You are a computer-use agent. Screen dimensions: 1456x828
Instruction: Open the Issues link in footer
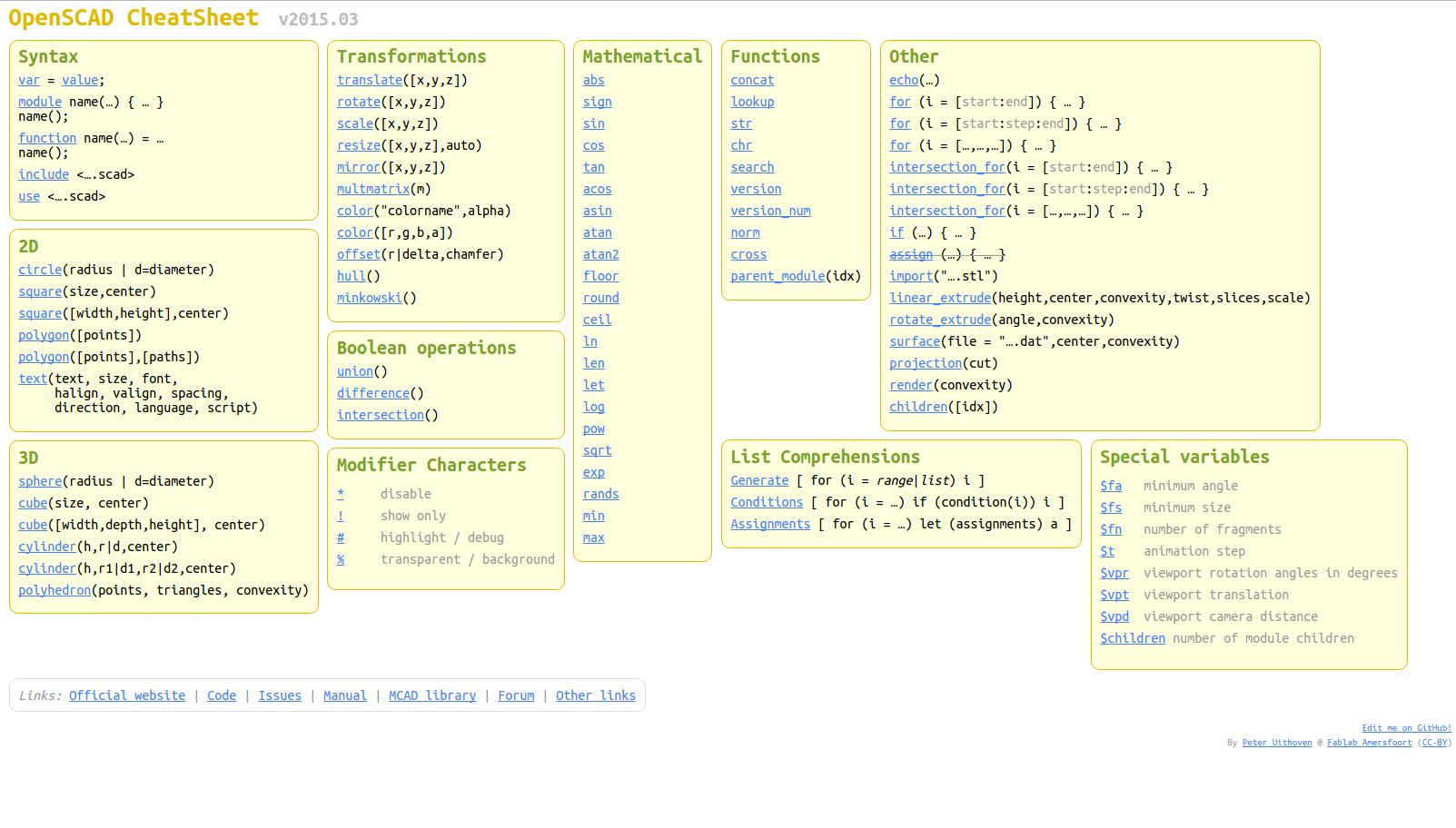[279, 695]
